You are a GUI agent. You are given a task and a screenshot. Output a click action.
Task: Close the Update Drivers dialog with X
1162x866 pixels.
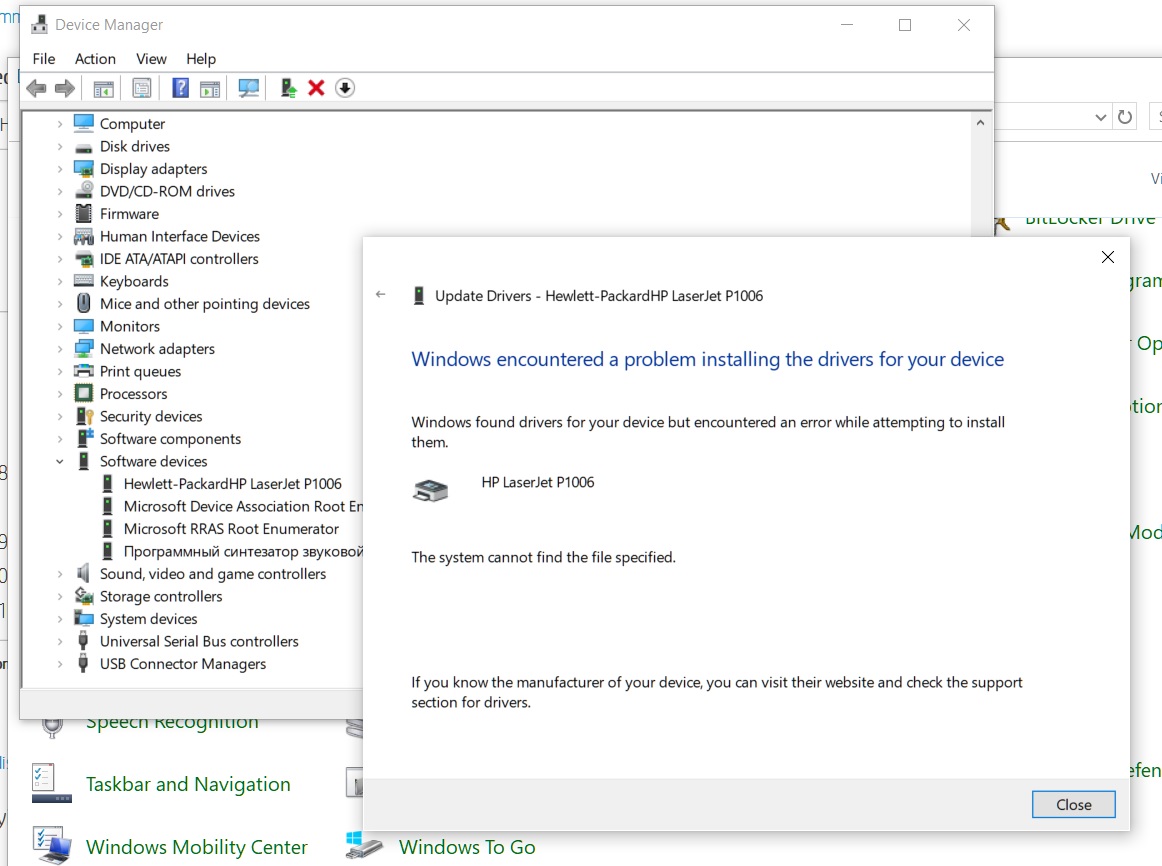tap(1107, 257)
